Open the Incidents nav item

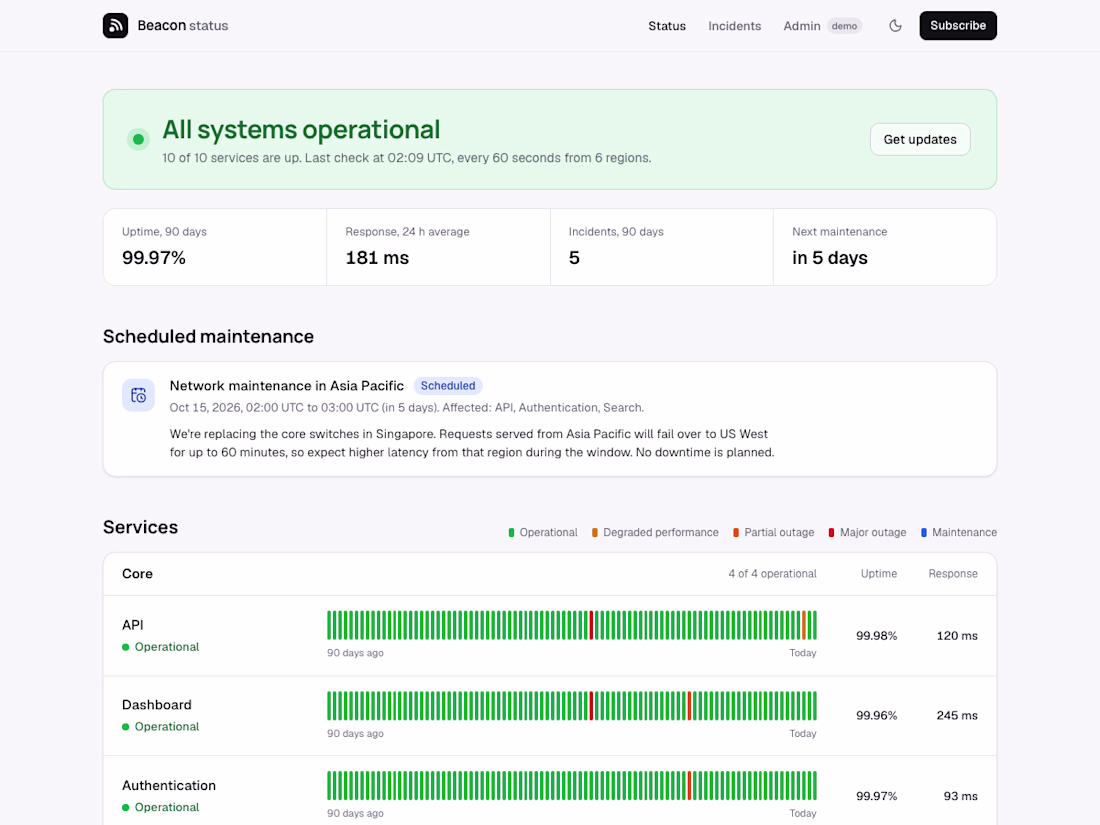pyautogui.click(x=735, y=26)
